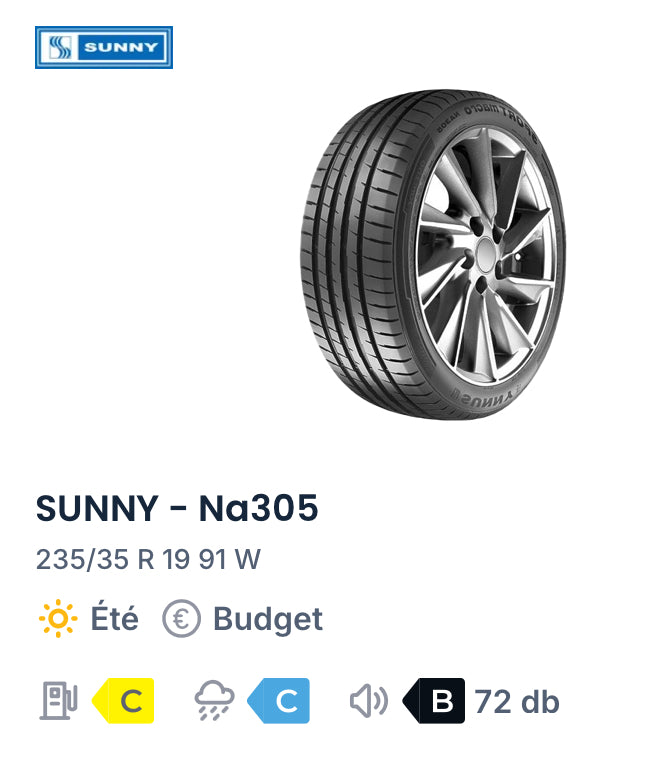Select the 235/35 R 19 91 W size text
The image size is (657, 770).
pyautogui.click(x=147, y=559)
